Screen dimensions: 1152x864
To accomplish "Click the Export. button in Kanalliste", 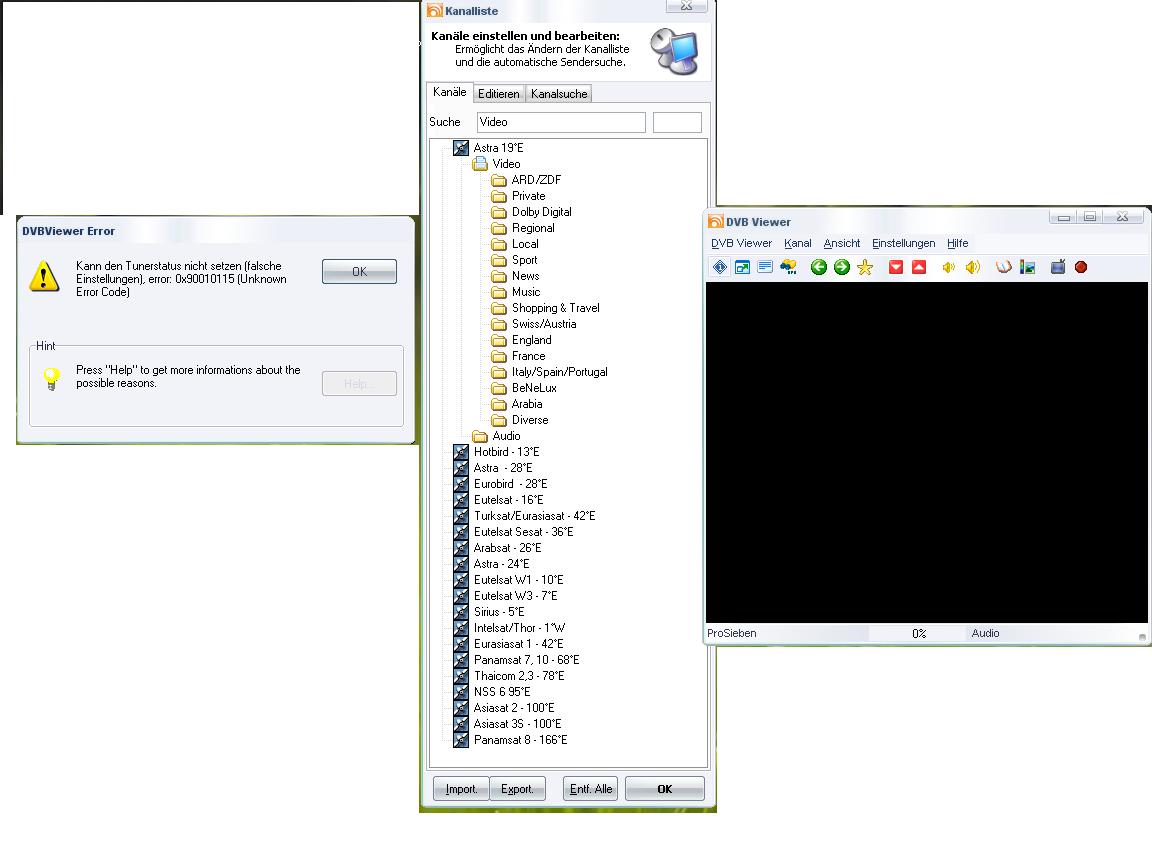I will click(x=517, y=789).
